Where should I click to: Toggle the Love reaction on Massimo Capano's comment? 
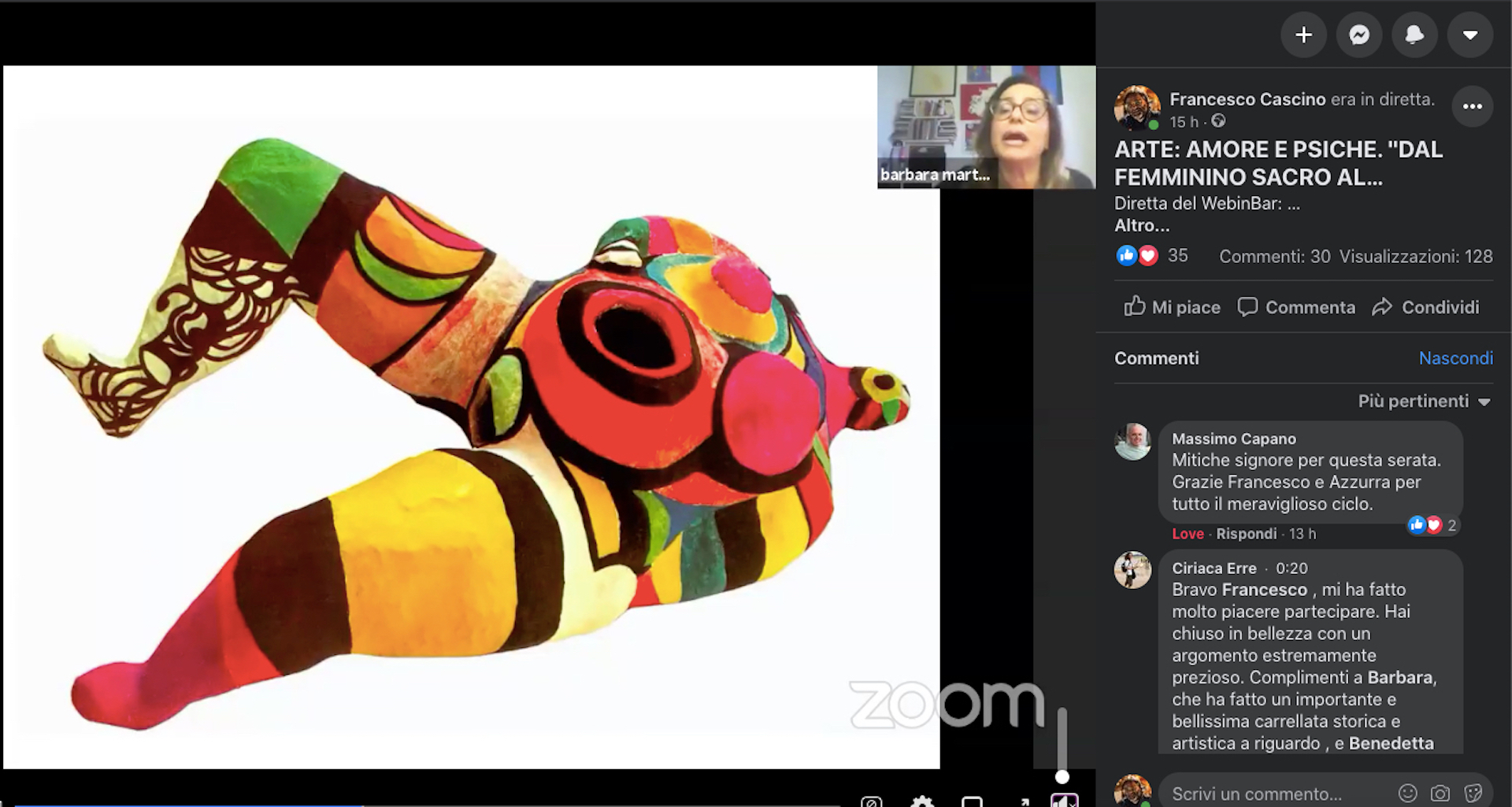(x=1188, y=534)
